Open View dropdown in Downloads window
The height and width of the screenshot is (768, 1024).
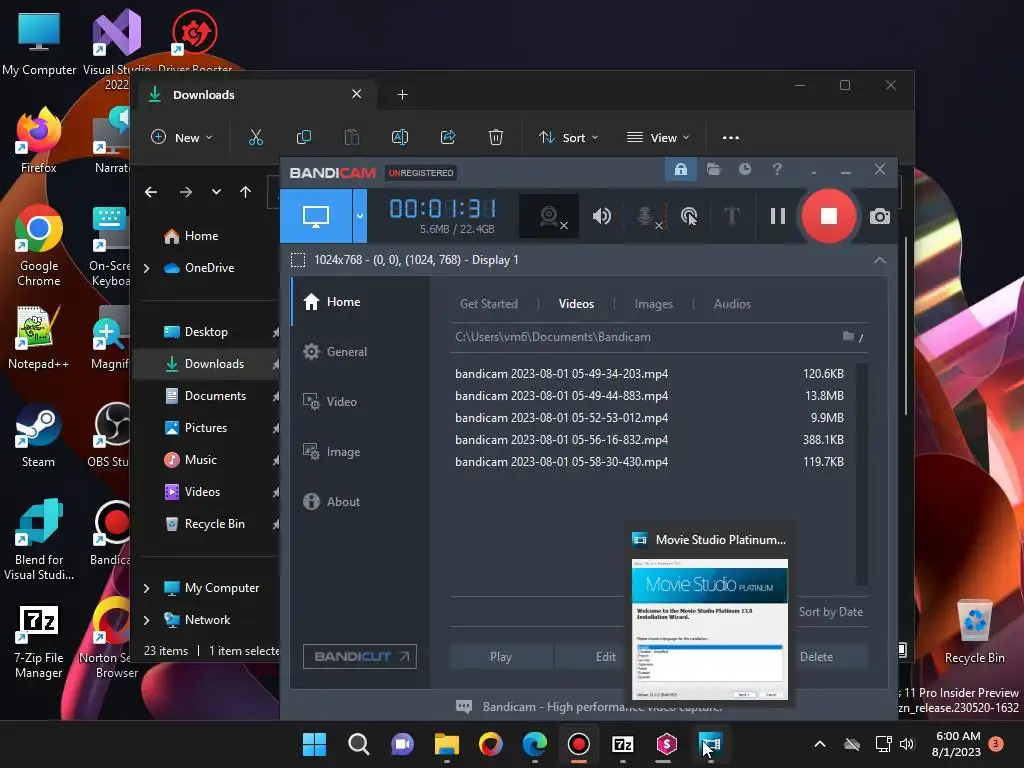click(x=658, y=138)
